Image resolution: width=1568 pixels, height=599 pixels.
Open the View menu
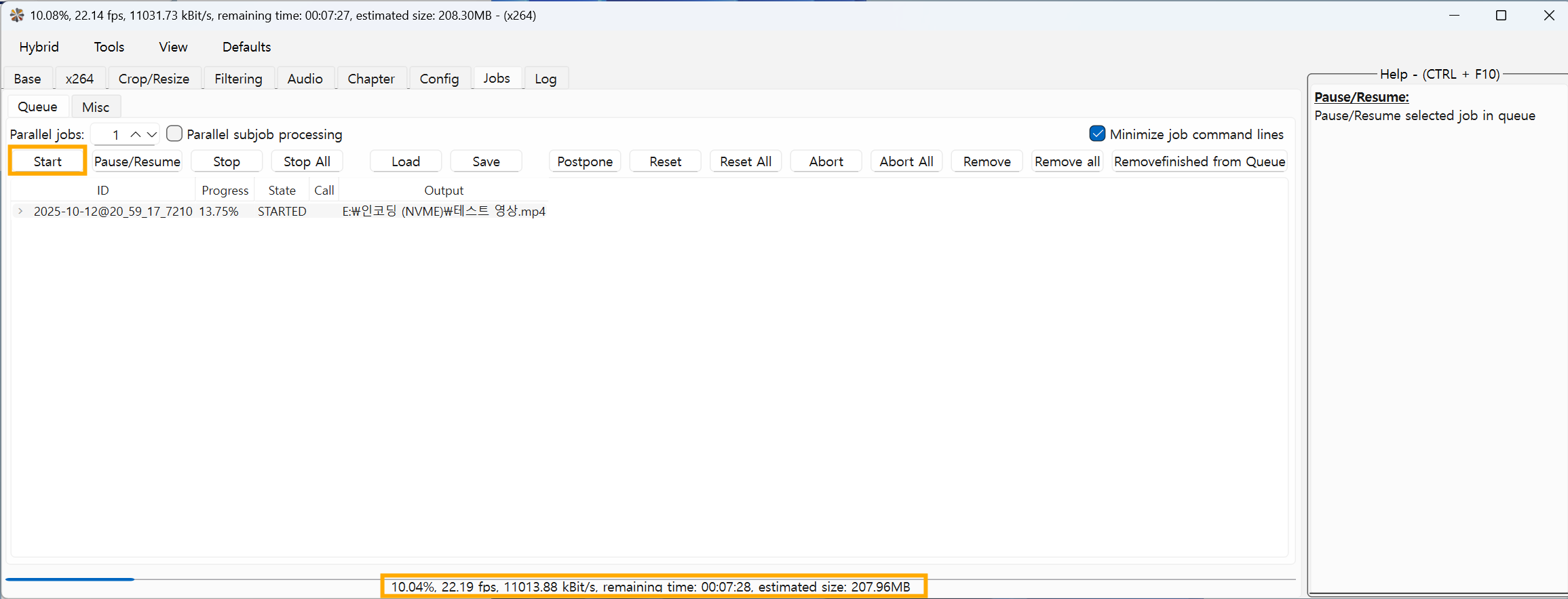pyautogui.click(x=173, y=47)
